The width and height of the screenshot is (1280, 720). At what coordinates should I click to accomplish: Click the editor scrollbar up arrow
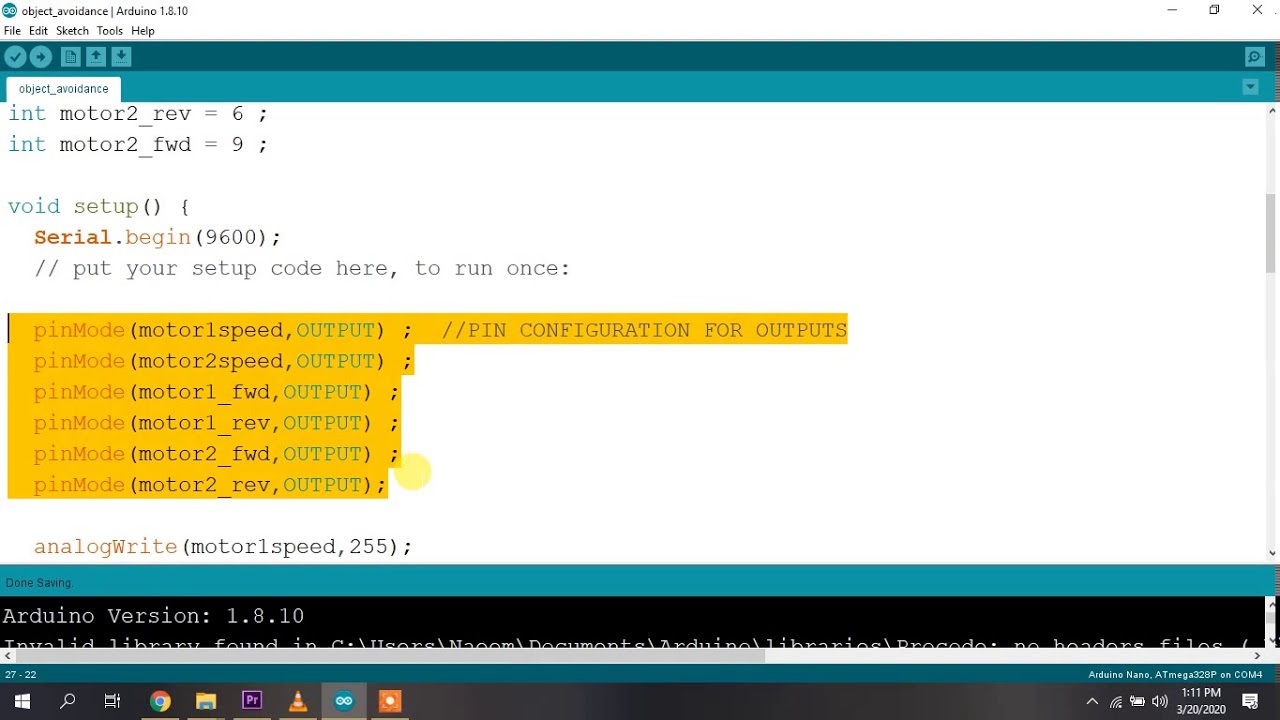pos(1272,111)
